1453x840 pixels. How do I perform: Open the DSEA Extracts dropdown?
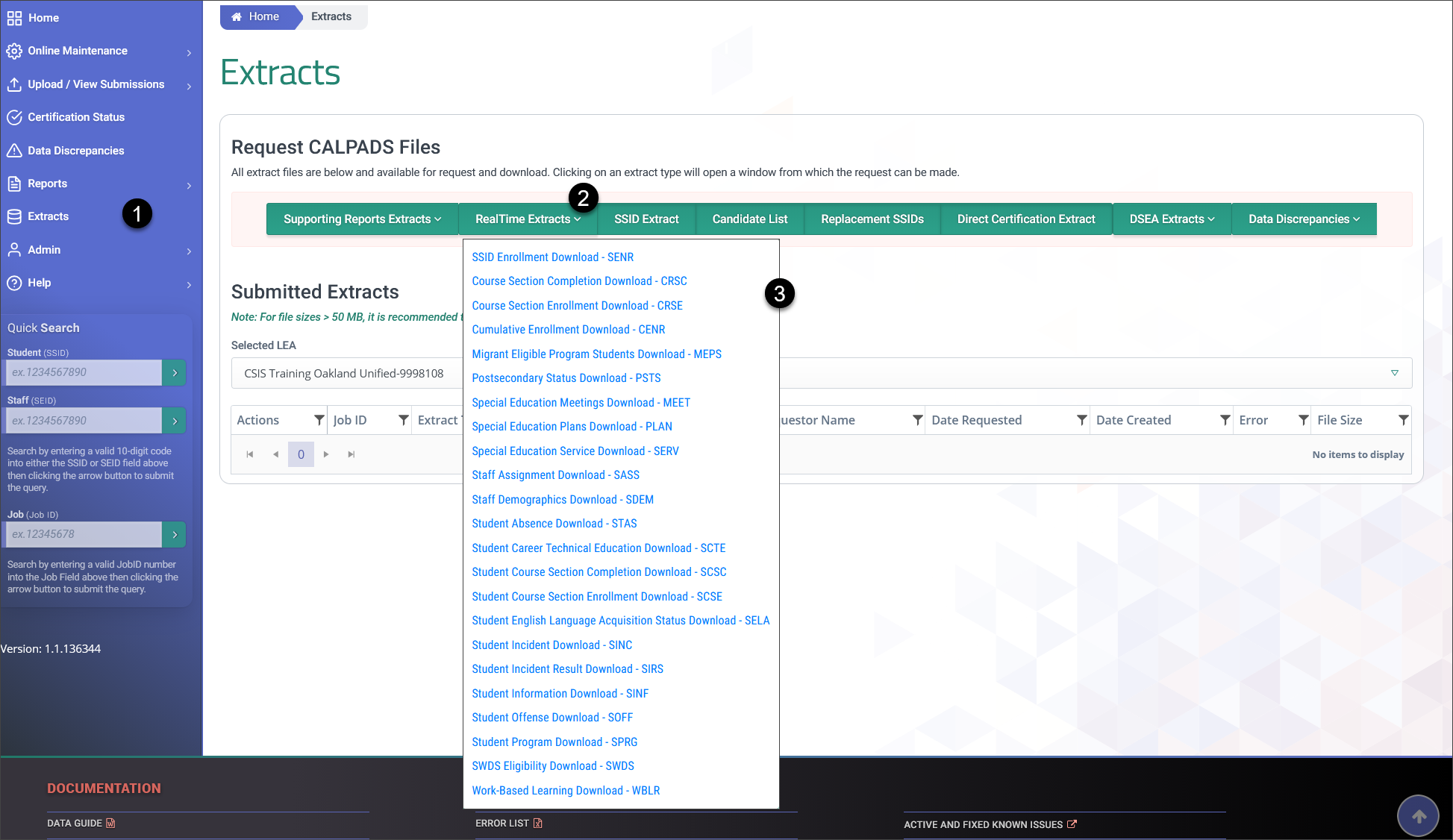coord(1172,219)
